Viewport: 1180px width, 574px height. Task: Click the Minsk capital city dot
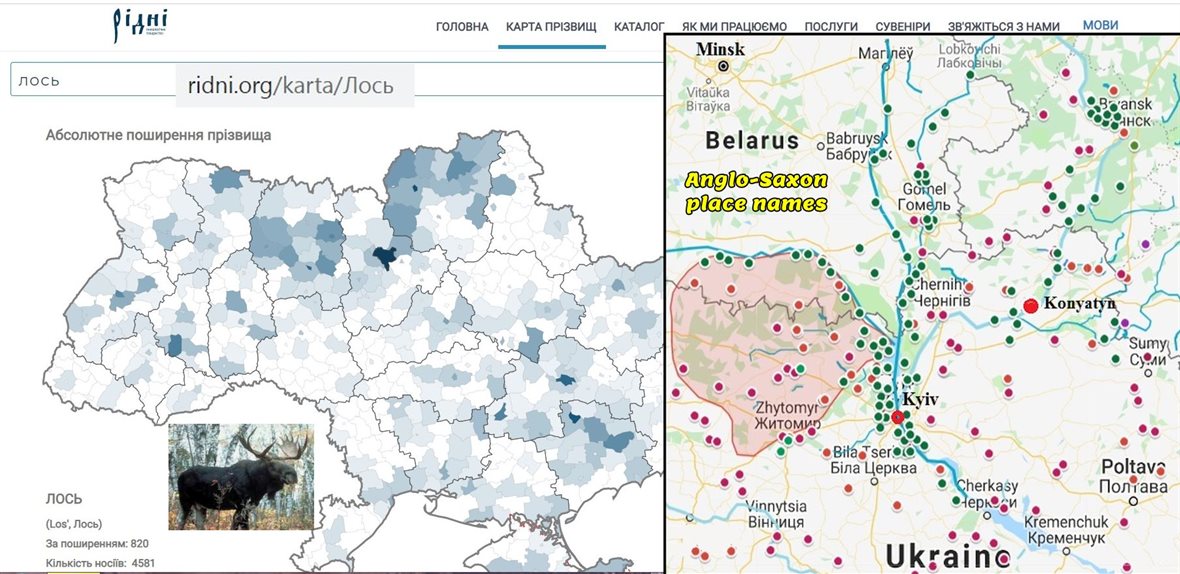pyautogui.click(x=724, y=66)
